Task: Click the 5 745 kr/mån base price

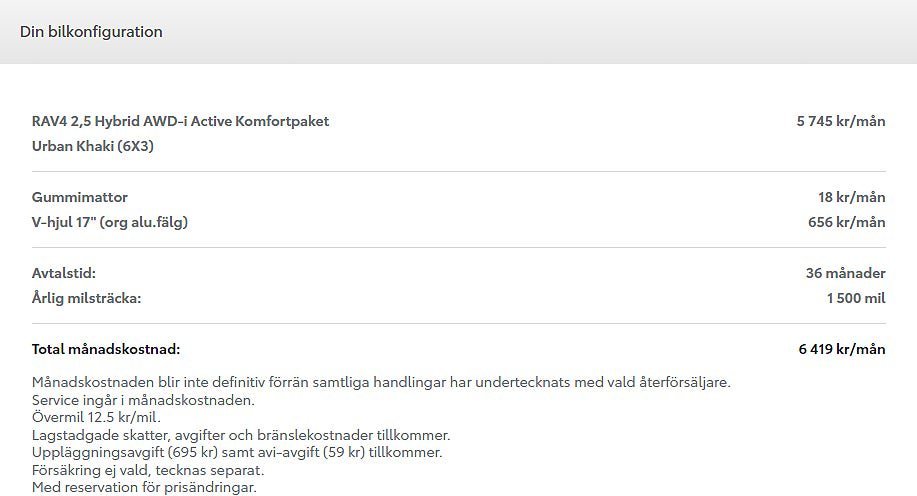Action: pyautogui.click(x=840, y=122)
